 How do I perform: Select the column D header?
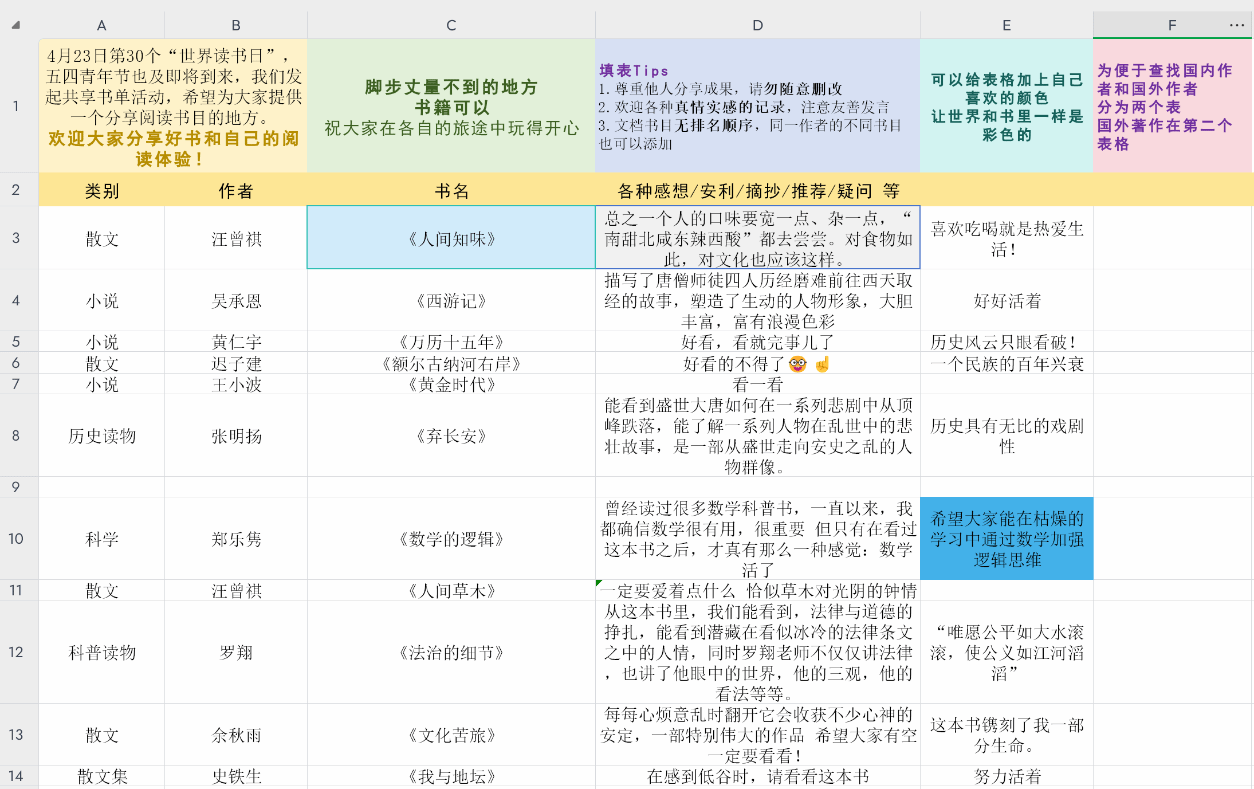(x=757, y=25)
